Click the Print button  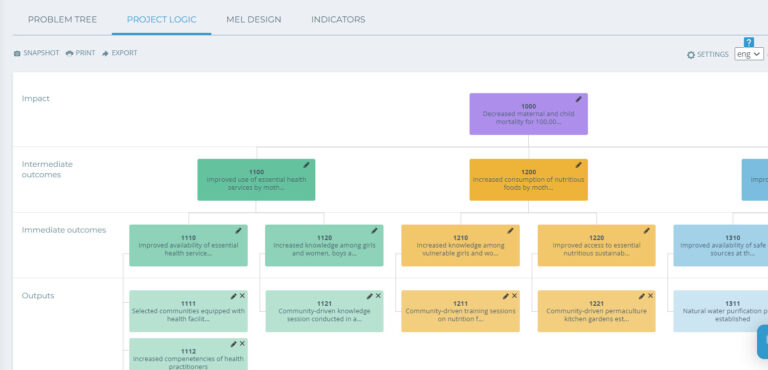[x=80, y=53]
